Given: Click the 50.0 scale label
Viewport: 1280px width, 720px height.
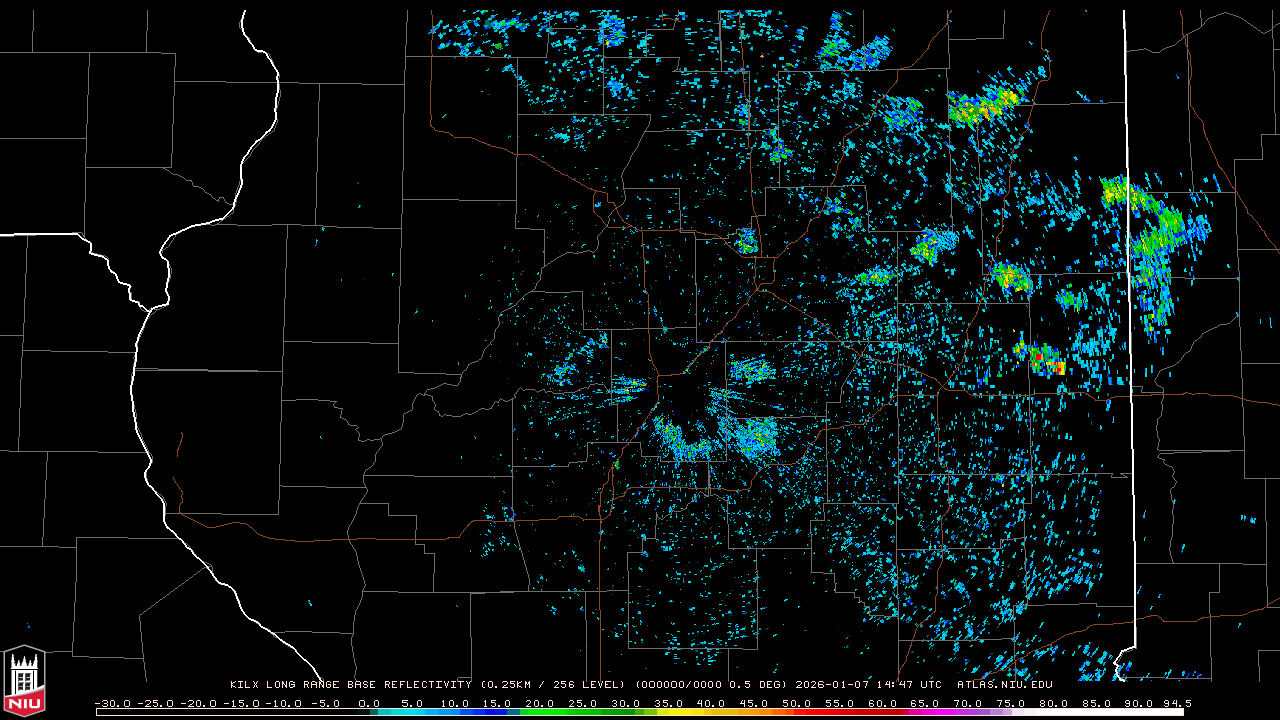Looking at the screenshot, I should 798,704.
